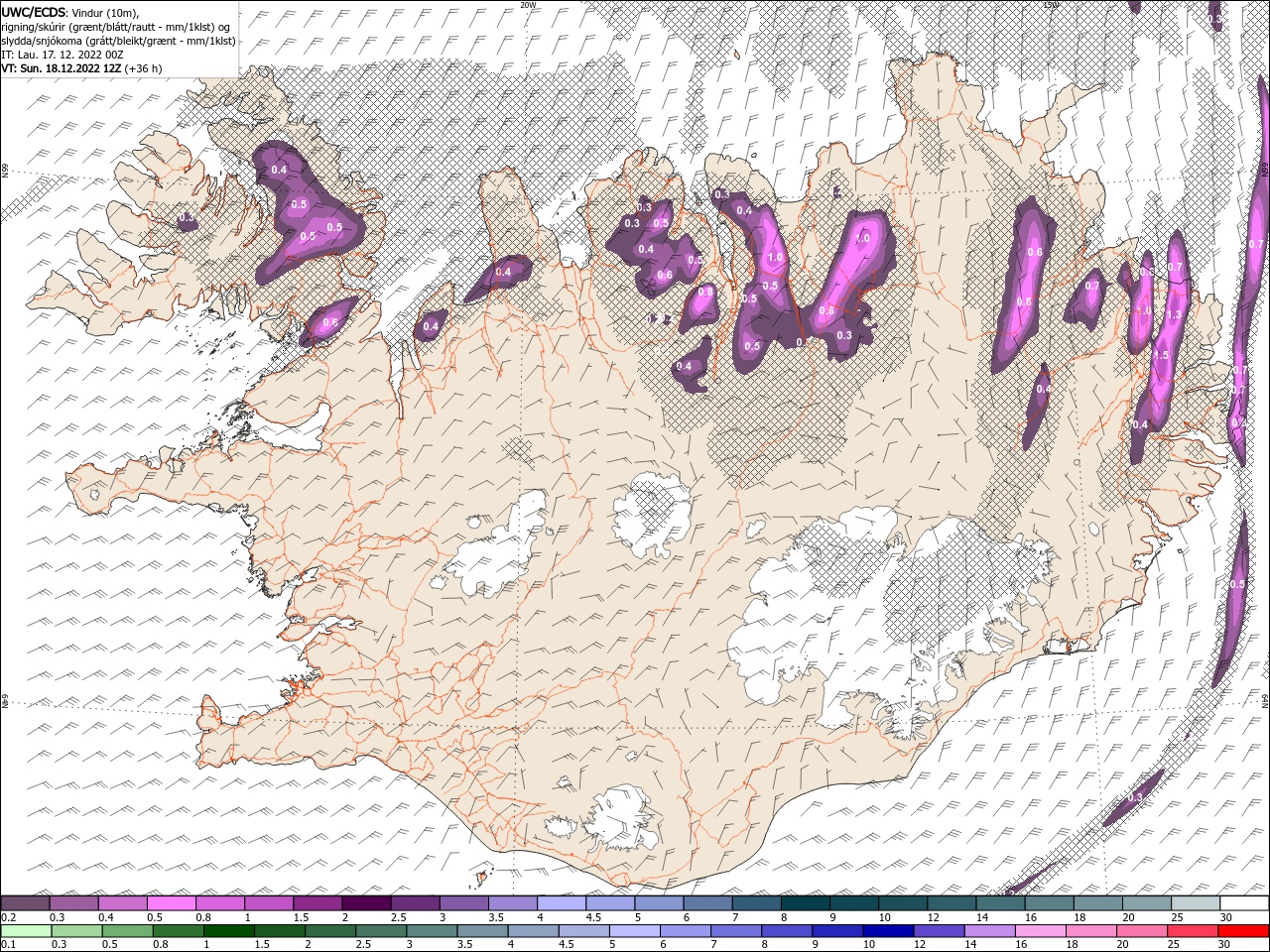Image resolution: width=1270 pixels, height=952 pixels.
Task: Pick the periwinkle 5 swatch in lower legend
Action: tap(634, 930)
